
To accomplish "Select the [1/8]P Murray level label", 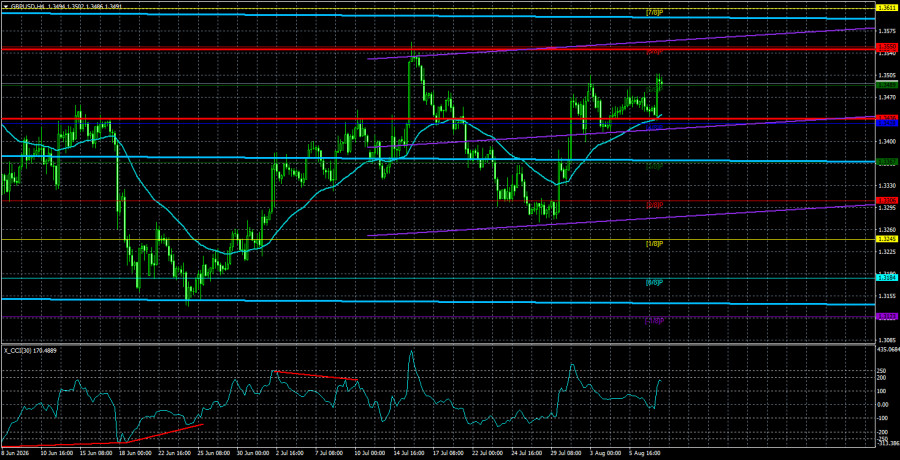I will [655, 243].
